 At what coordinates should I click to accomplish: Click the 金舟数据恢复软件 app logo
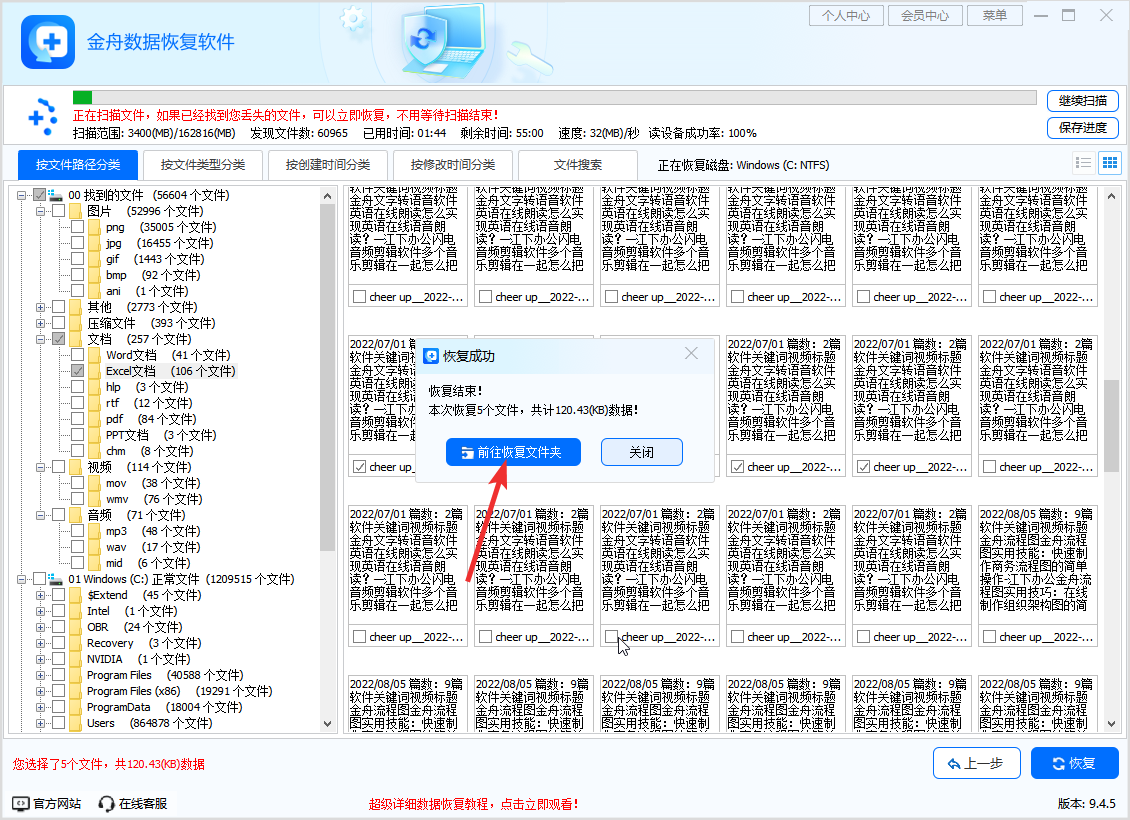click(x=48, y=42)
